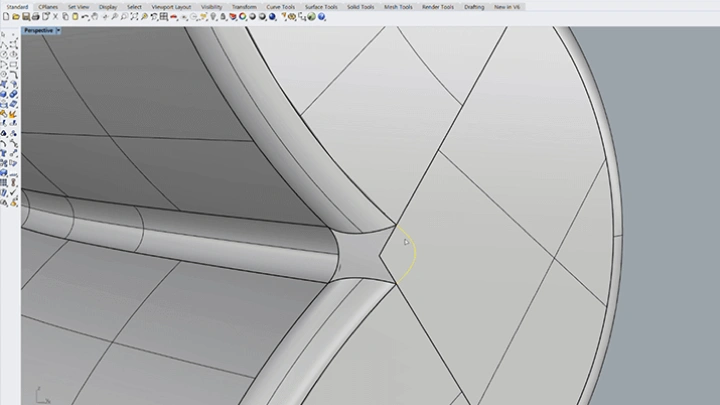Zoom extents of the viewport
Viewport: 720px width, 405px height.
tap(134, 17)
